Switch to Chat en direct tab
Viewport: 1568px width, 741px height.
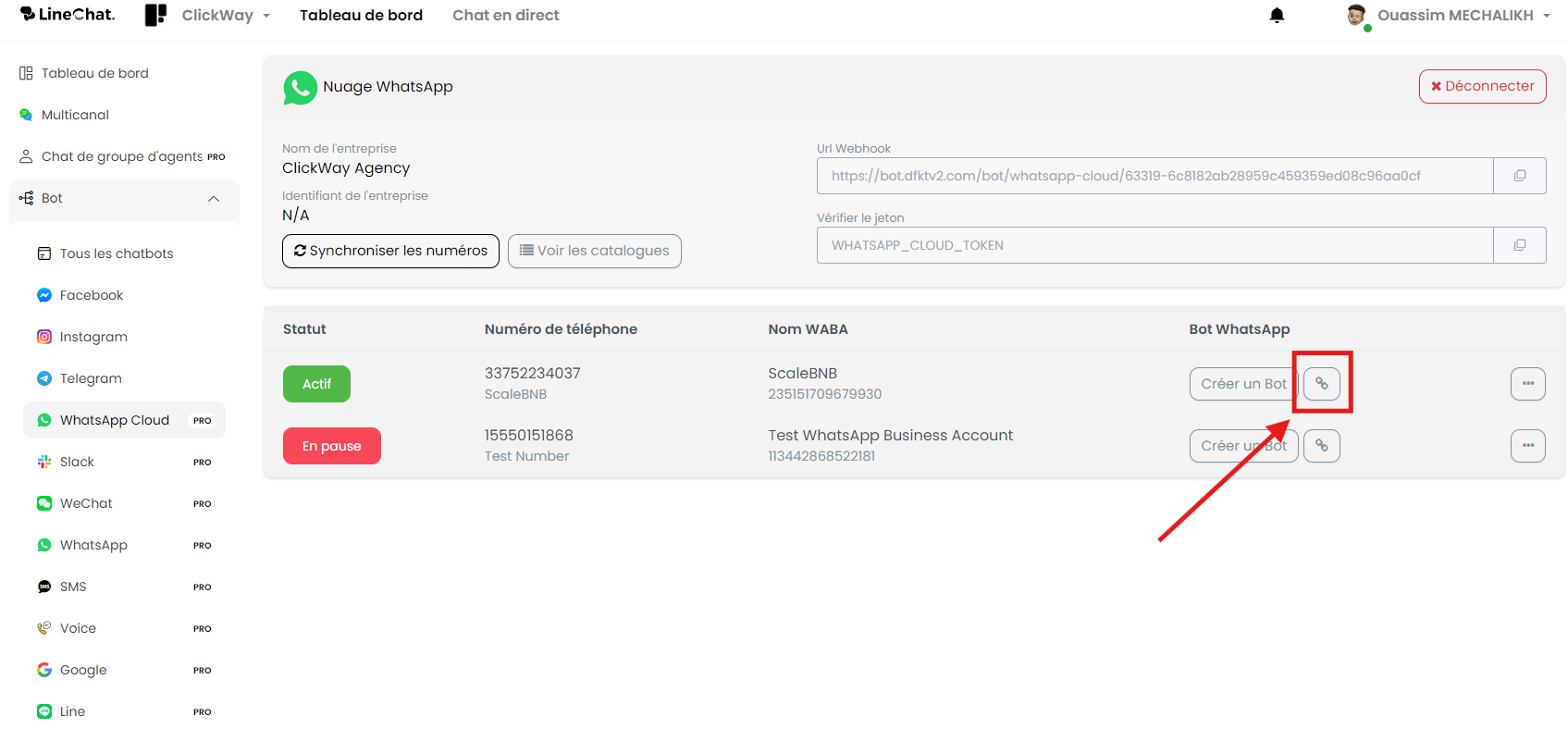pos(505,15)
